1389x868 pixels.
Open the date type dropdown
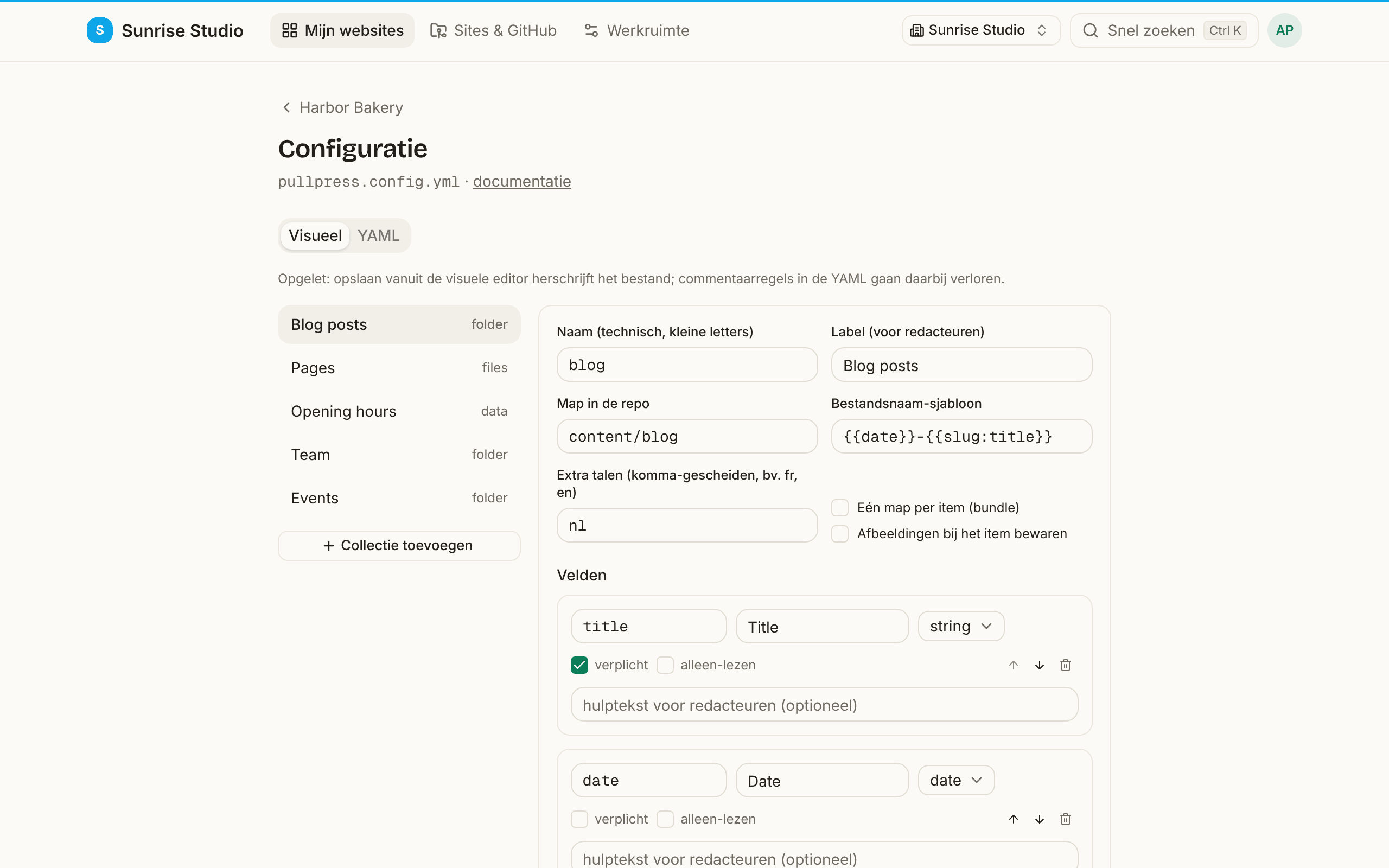click(x=955, y=780)
